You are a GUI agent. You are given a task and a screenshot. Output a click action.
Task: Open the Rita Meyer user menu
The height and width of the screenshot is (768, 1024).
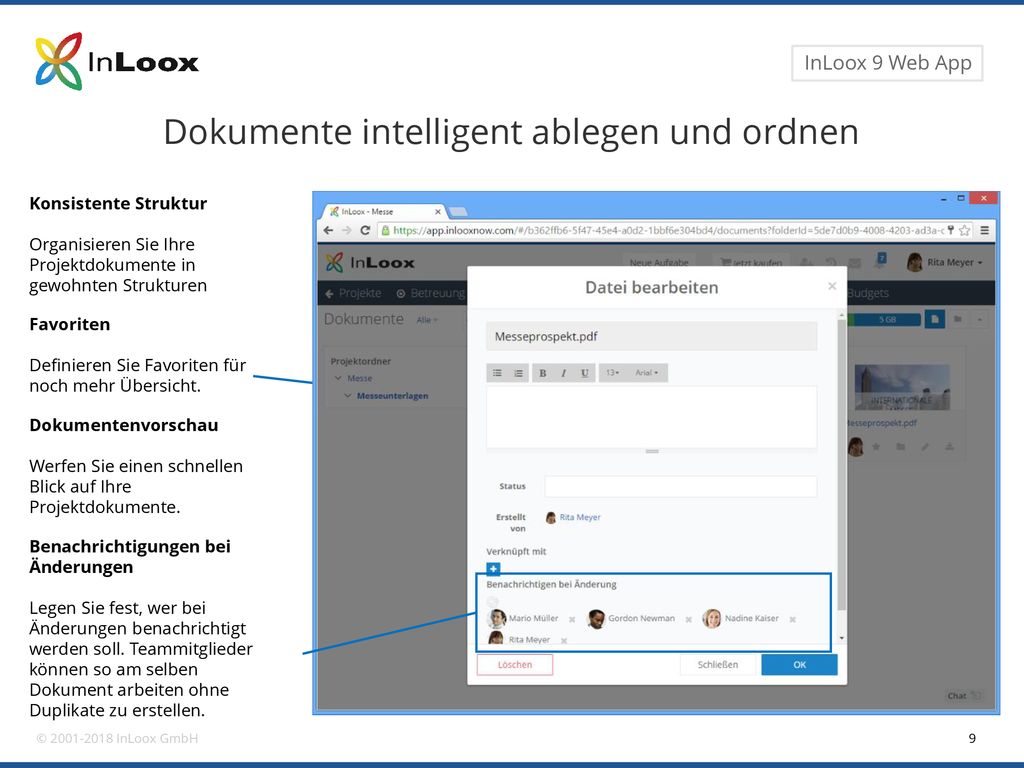[x=945, y=262]
